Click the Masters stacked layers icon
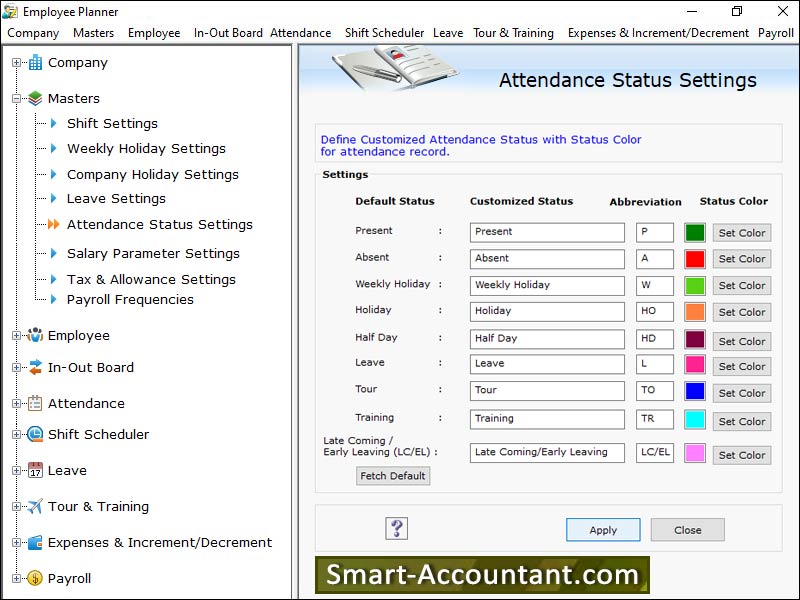This screenshot has height=600, width=800. point(35,99)
